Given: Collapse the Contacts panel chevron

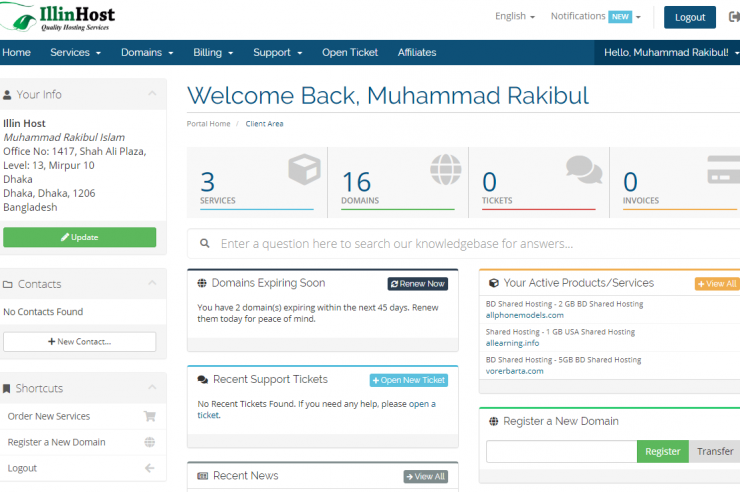Looking at the screenshot, I should [152, 284].
